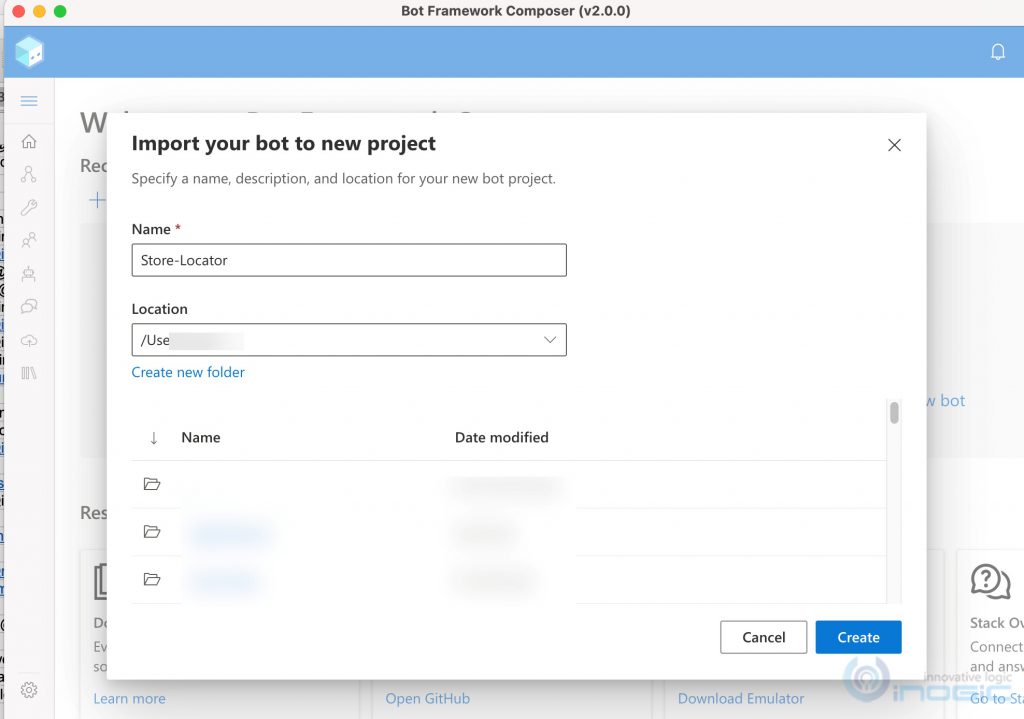
Task: Collapse the navigation sidebar hamburger
Action: click(x=28, y=100)
